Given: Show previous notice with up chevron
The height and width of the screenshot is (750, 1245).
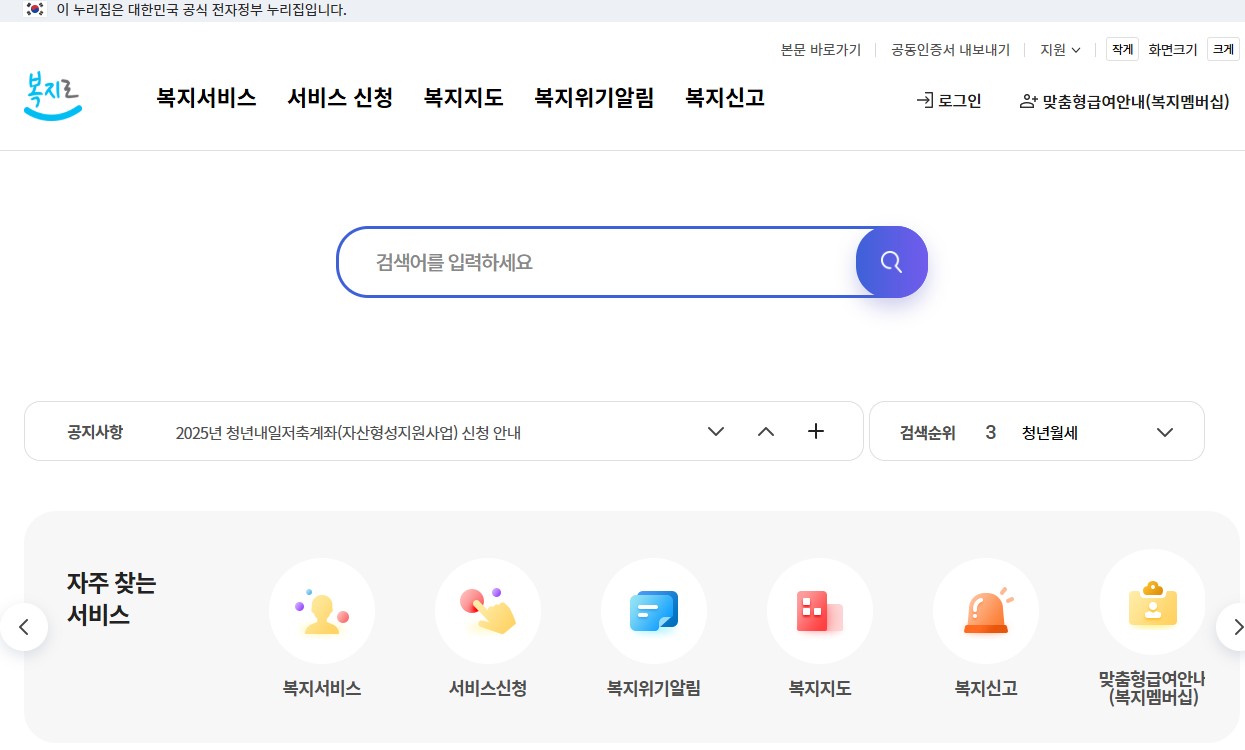Looking at the screenshot, I should 766,432.
